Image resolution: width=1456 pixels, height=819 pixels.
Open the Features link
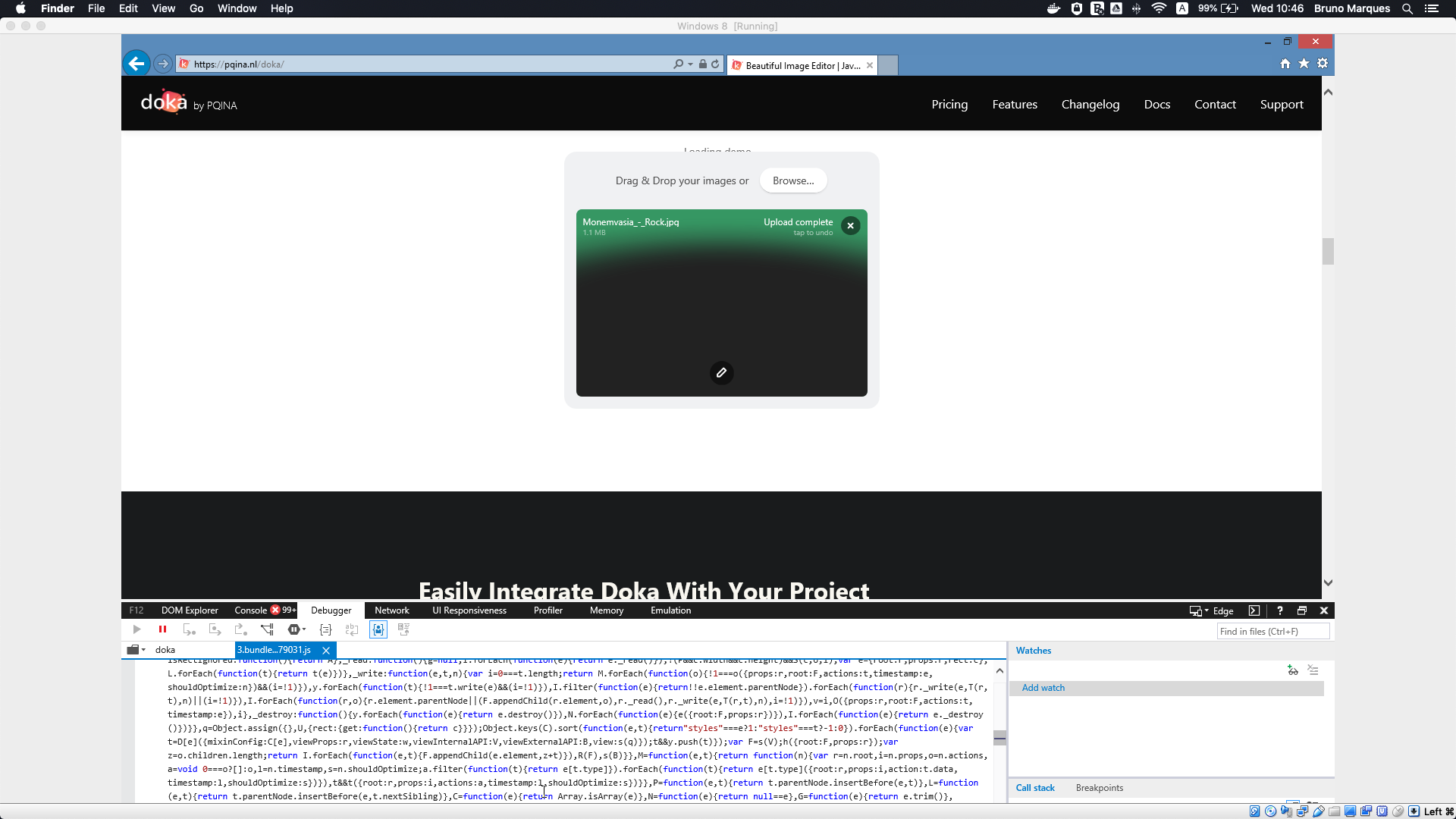pyautogui.click(x=1015, y=105)
